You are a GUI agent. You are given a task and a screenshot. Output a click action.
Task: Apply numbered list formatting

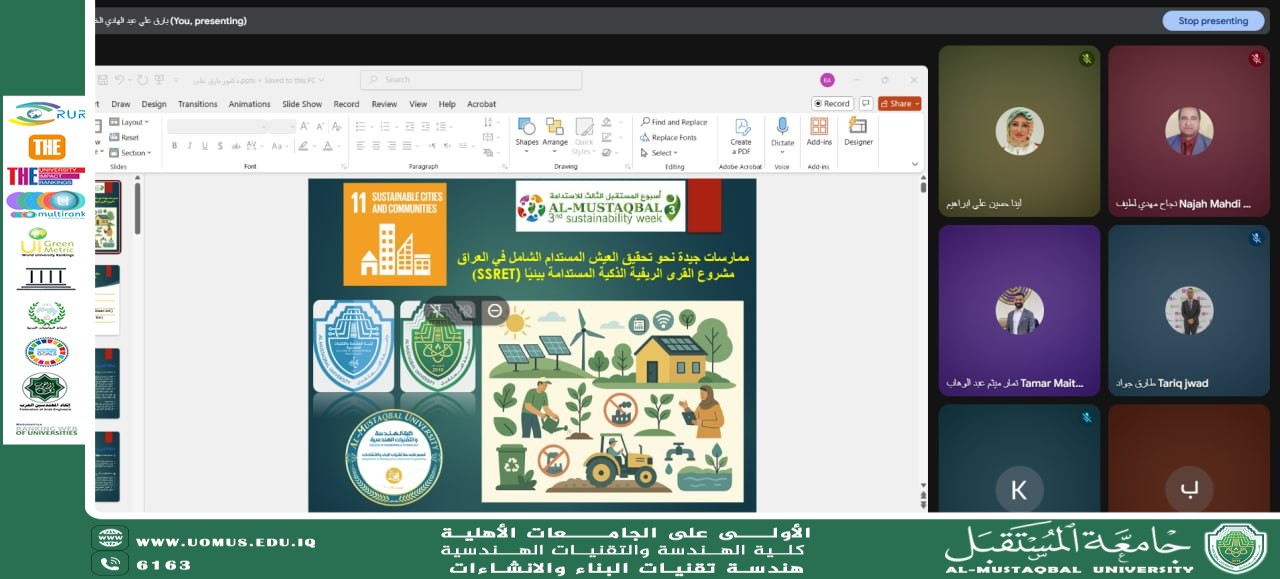(x=386, y=126)
